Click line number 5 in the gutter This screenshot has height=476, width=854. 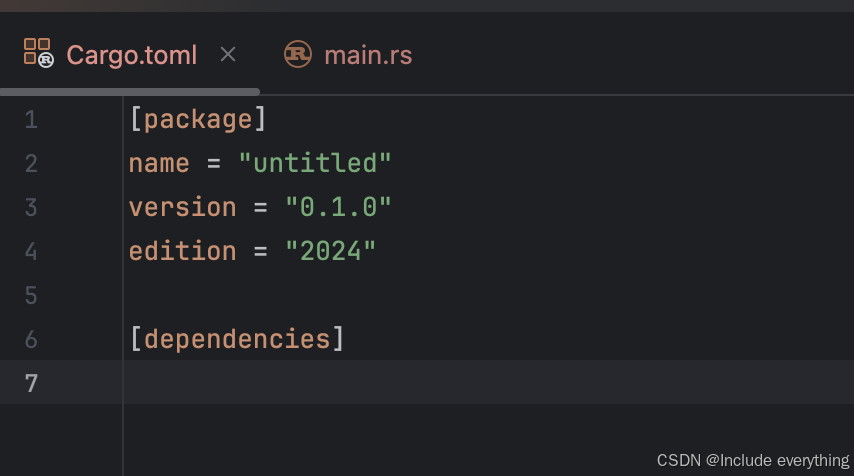(31, 295)
